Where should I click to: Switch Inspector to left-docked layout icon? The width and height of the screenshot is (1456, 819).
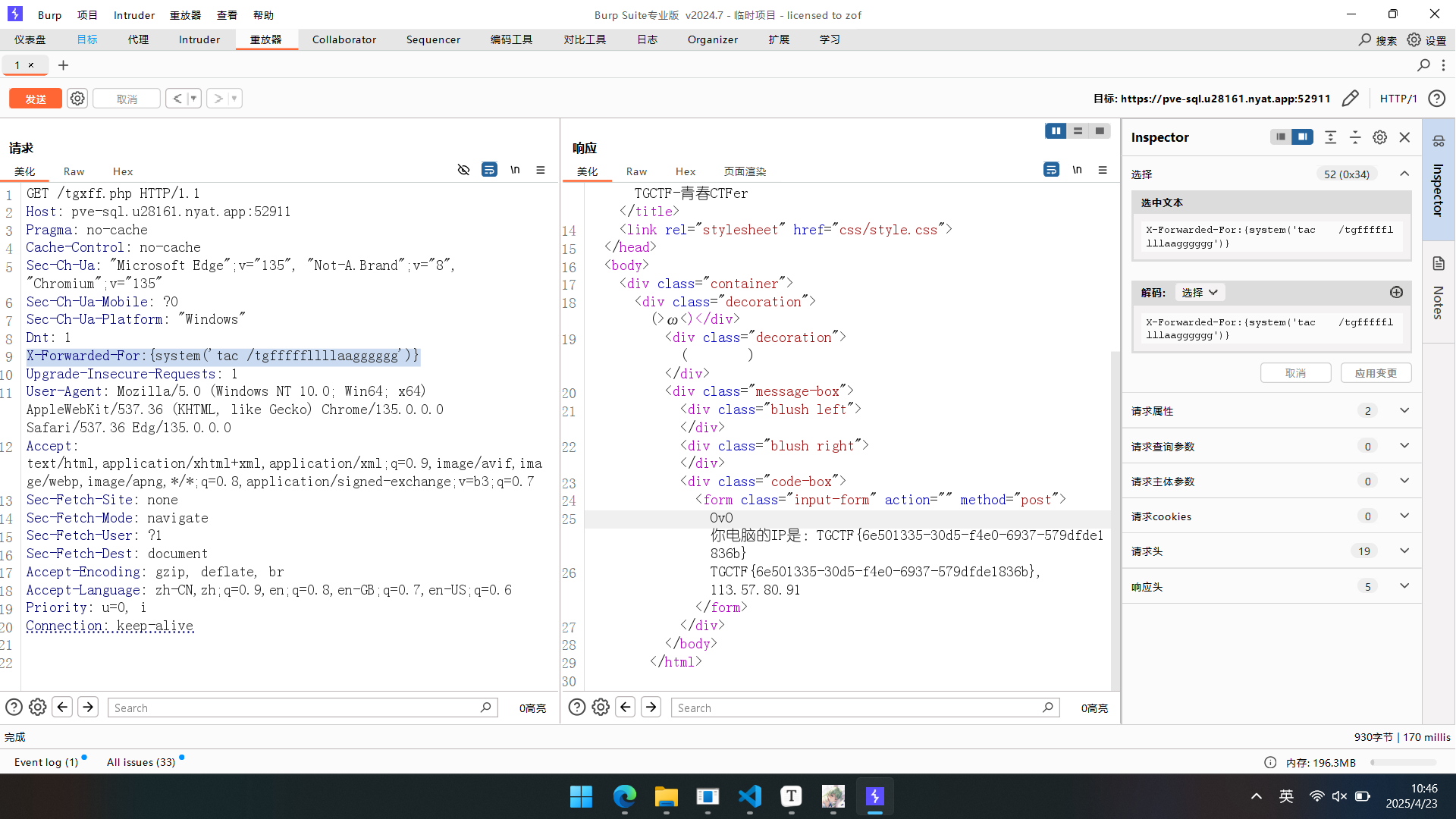(1281, 137)
